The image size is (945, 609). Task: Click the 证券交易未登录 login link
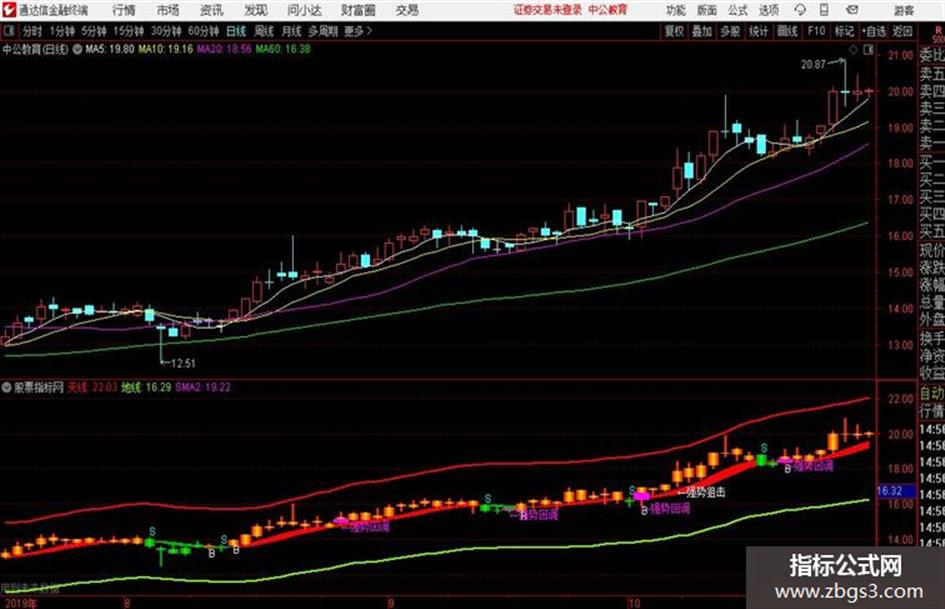click(548, 10)
